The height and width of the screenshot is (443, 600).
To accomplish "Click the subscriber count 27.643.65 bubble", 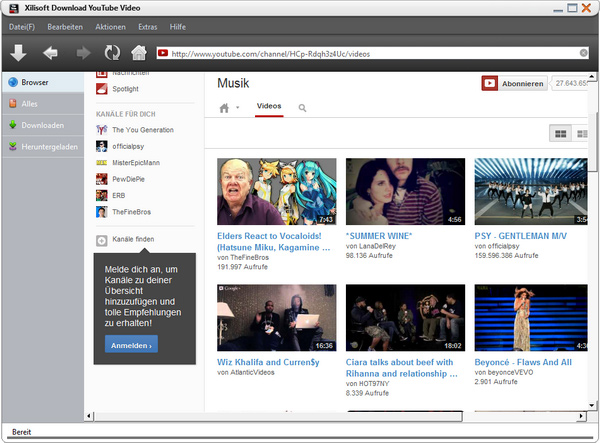I will click(570, 83).
